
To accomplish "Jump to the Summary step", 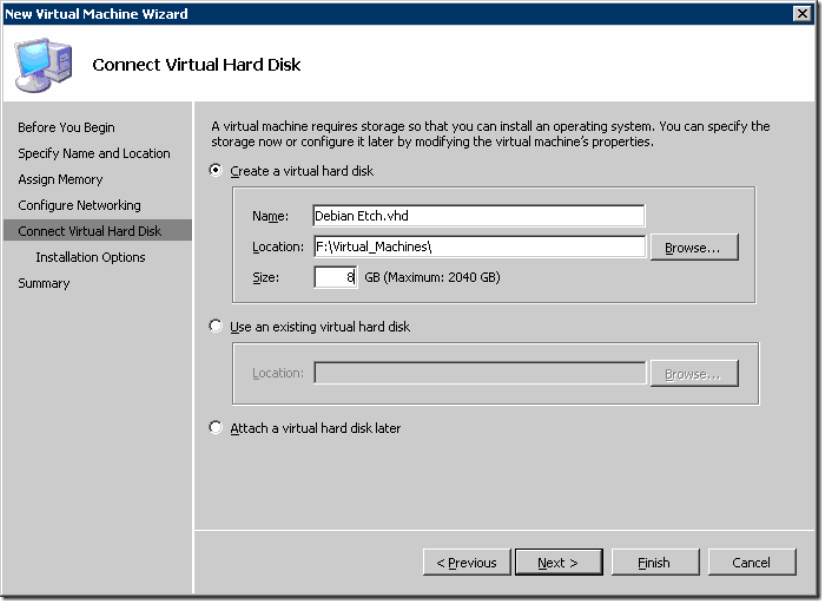I will pyautogui.click(x=44, y=283).
